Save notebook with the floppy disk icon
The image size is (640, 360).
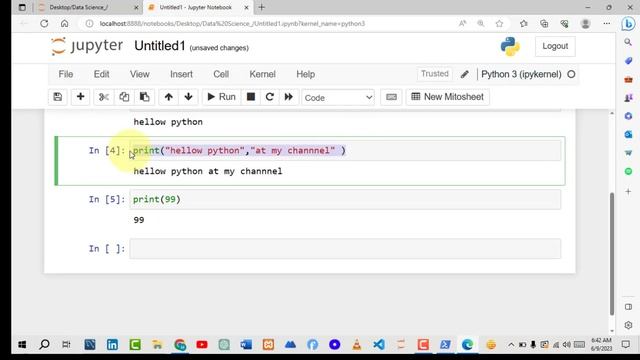58,97
